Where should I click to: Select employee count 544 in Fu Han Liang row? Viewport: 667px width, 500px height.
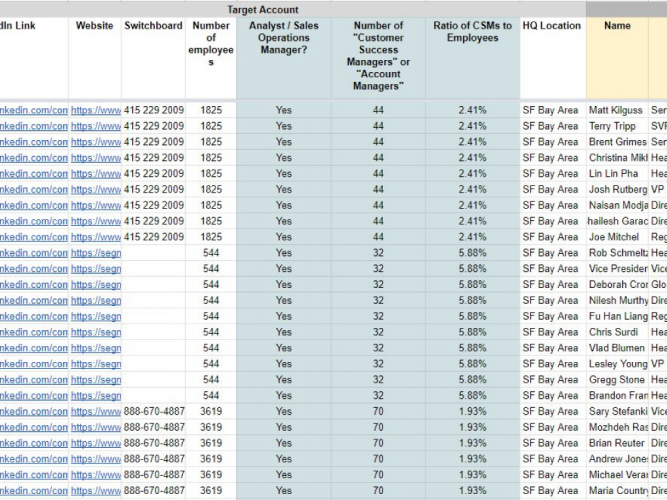pos(211,316)
